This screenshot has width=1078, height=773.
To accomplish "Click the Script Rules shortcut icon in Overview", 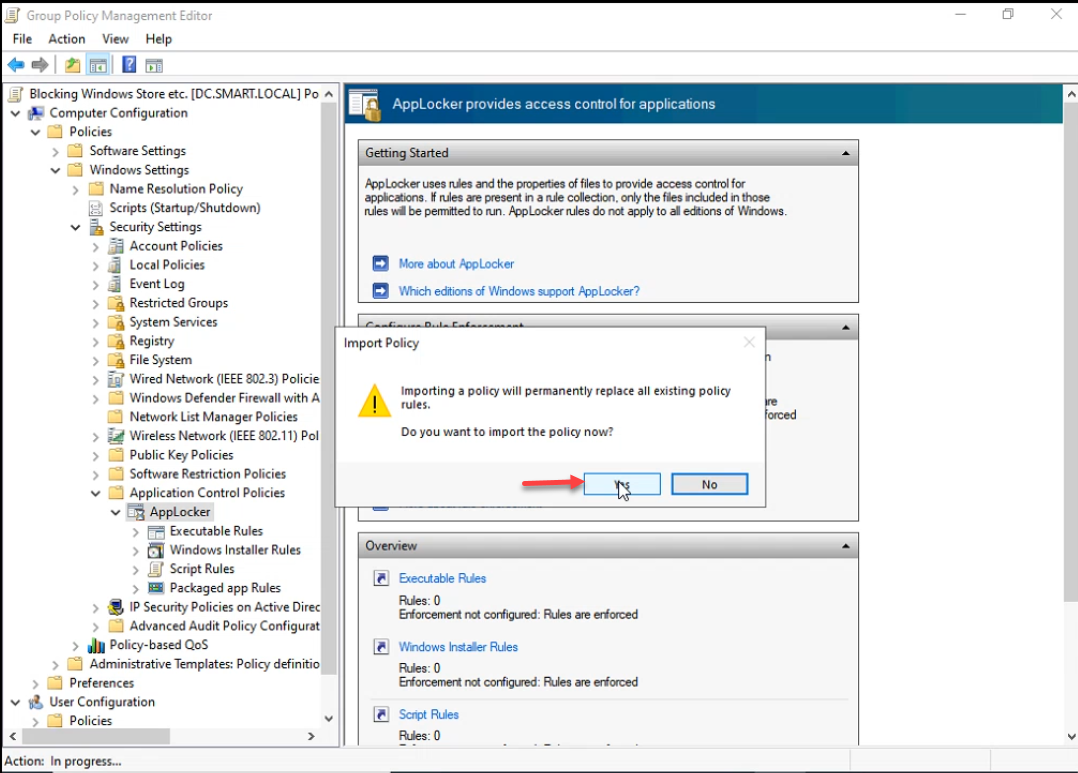I will [381, 715].
